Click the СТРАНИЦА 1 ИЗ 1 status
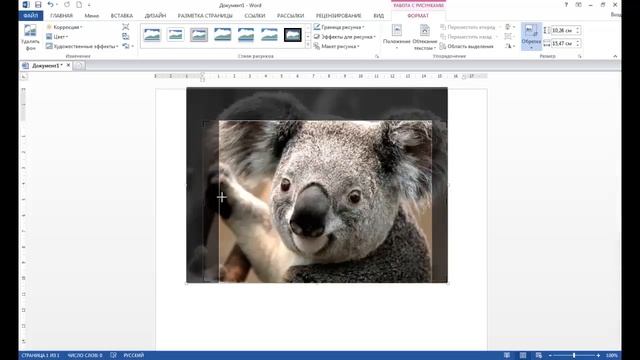The width and height of the screenshot is (640, 360). [x=40, y=356]
